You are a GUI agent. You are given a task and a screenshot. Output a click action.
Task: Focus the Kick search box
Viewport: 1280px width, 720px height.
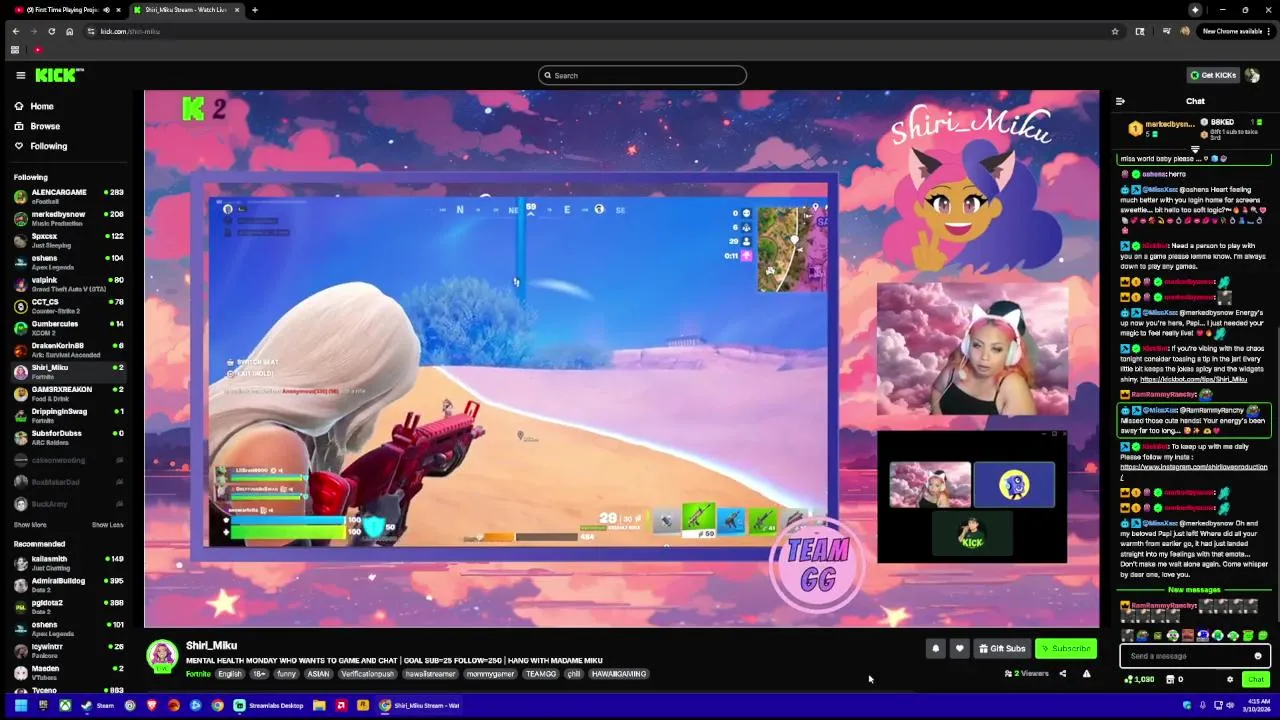[x=642, y=75]
